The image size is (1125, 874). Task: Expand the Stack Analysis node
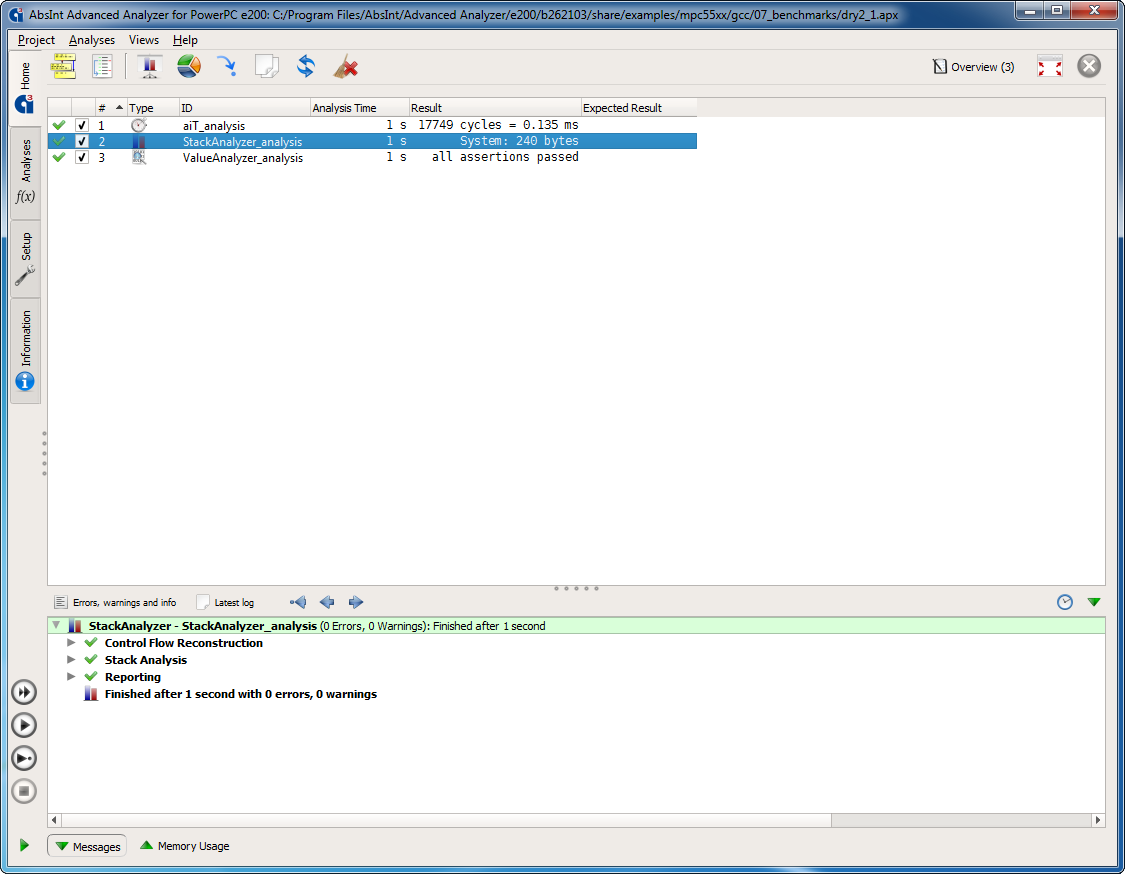71,659
